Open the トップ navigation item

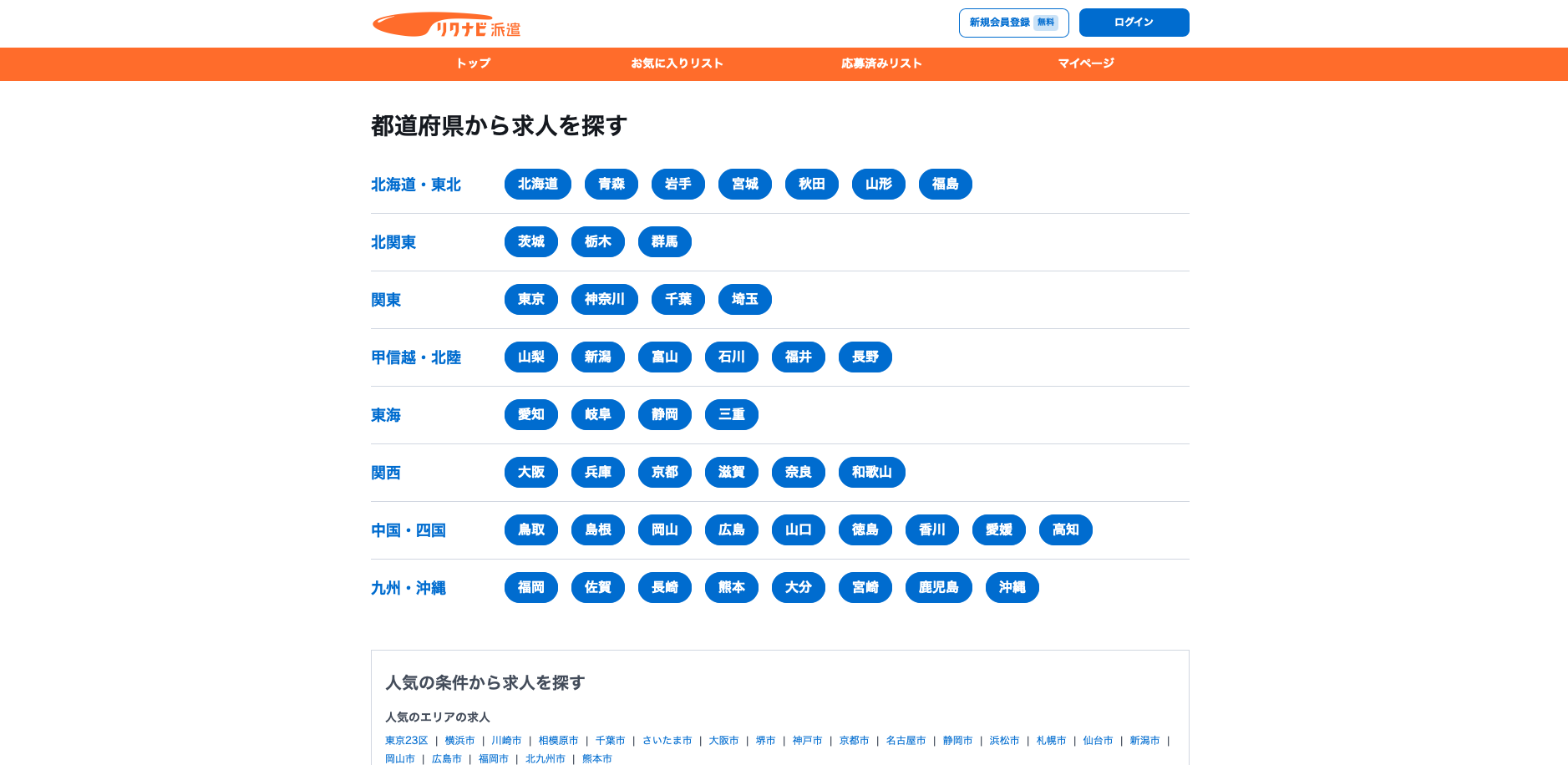point(473,63)
